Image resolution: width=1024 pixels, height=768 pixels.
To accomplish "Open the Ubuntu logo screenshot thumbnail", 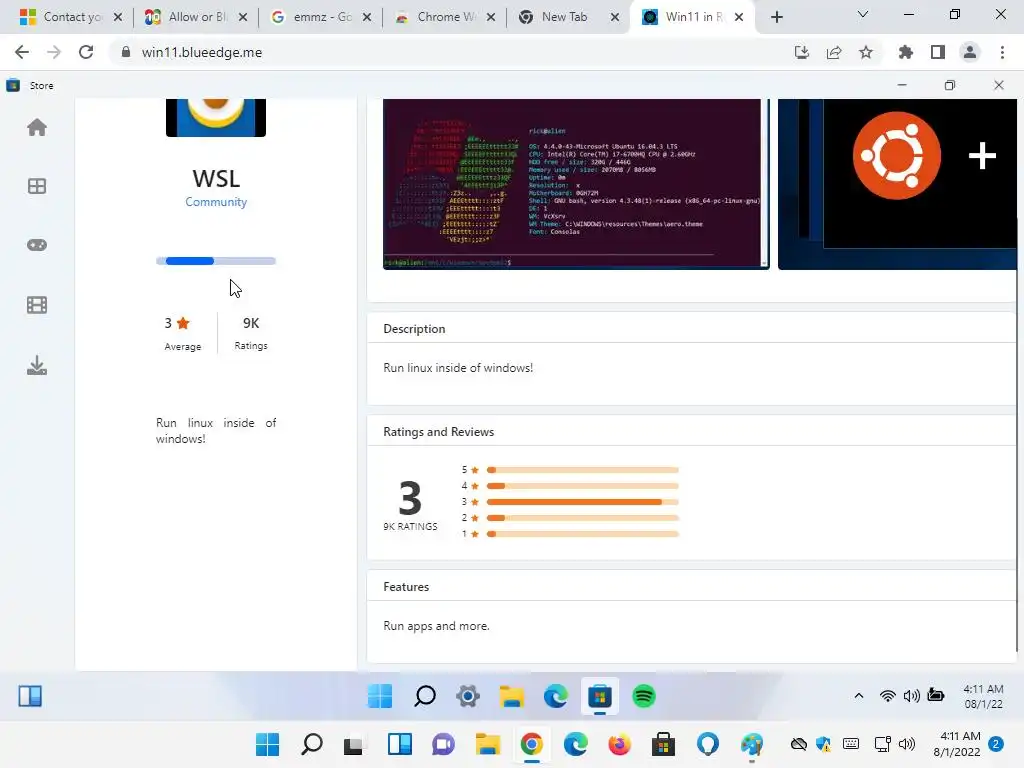I will pyautogui.click(x=897, y=184).
